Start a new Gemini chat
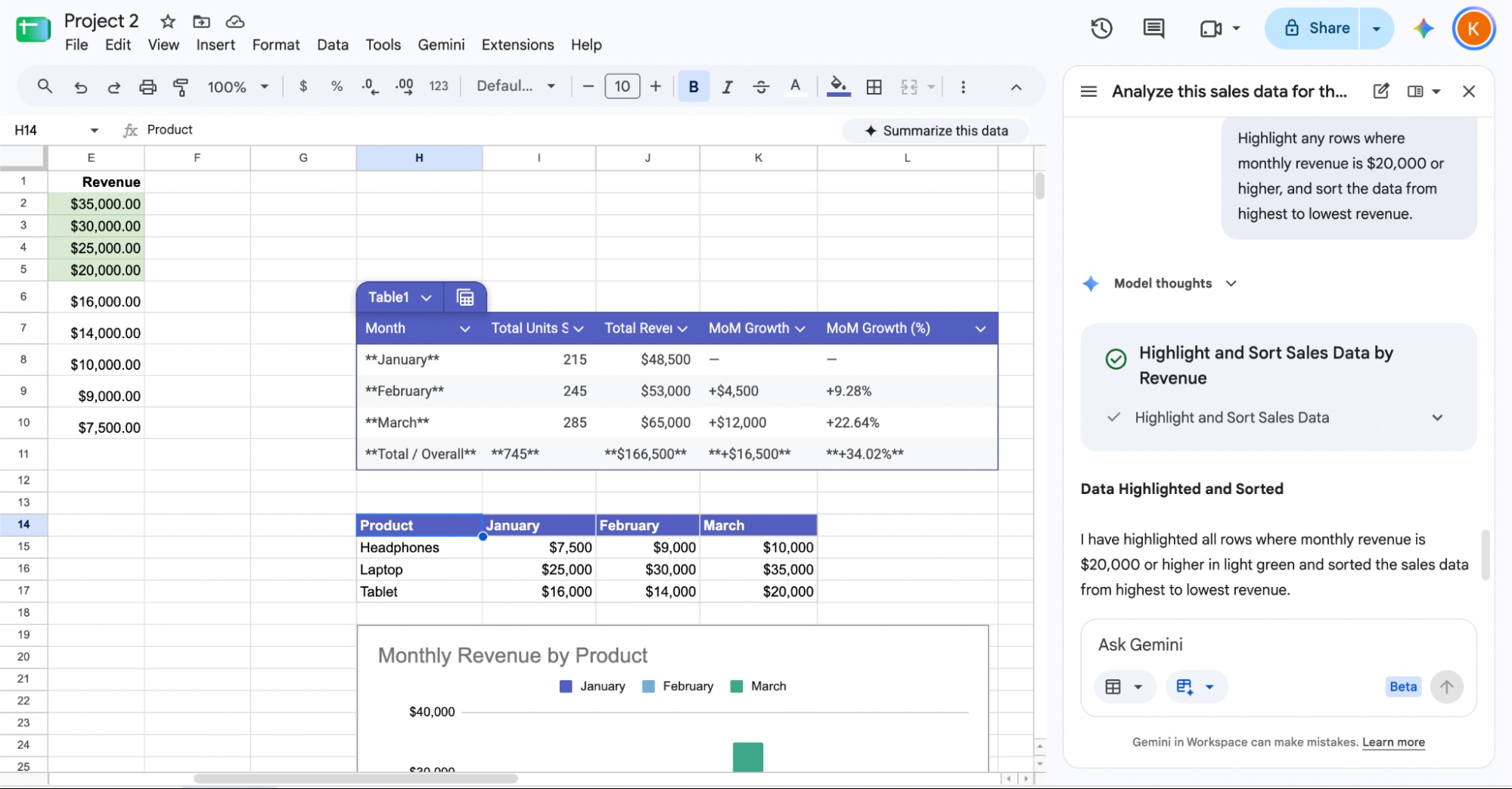The image size is (1512, 789). pos(1380,91)
